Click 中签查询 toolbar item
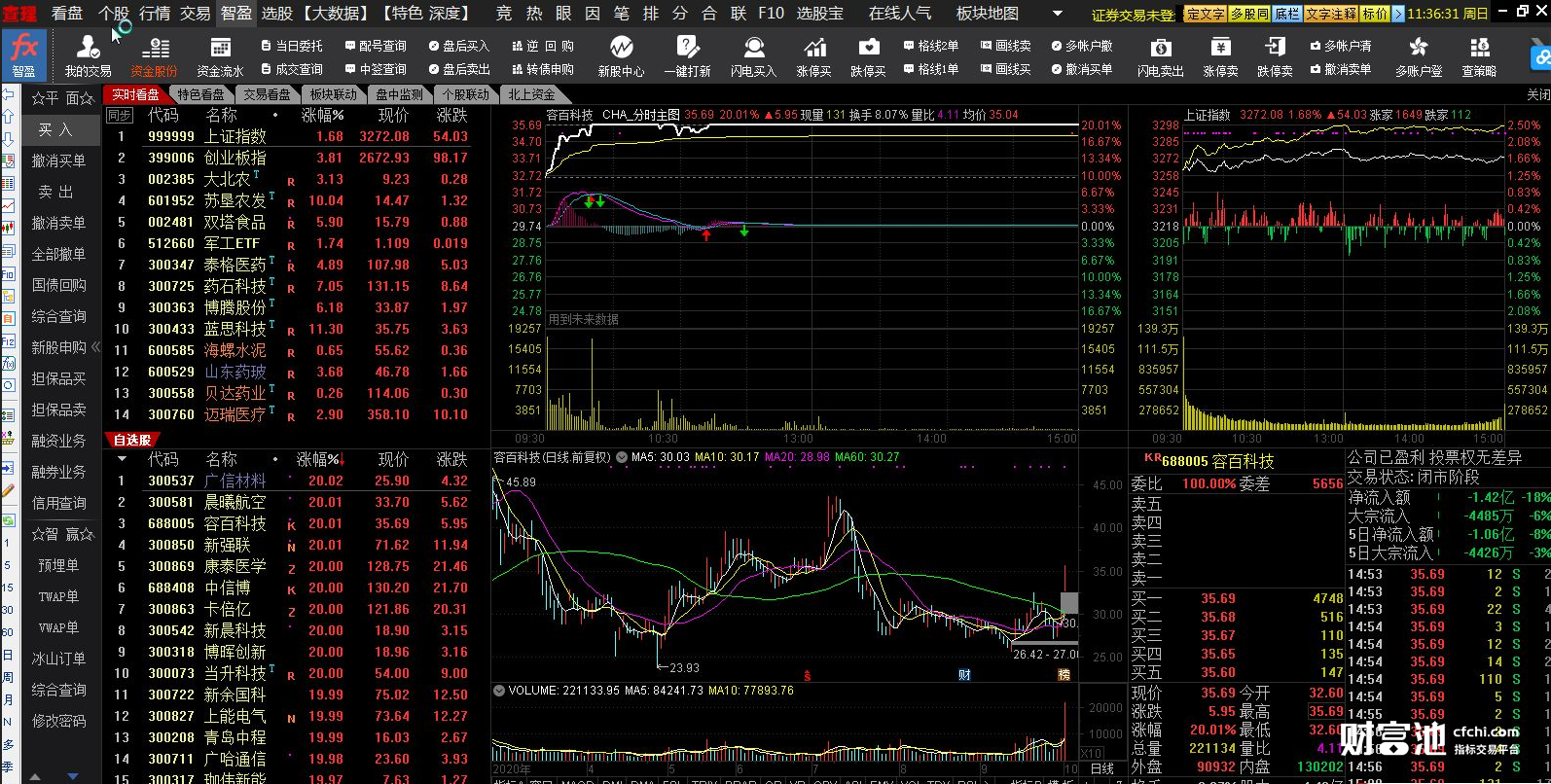Screen dimensions: 1551x784 click(x=376, y=69)
